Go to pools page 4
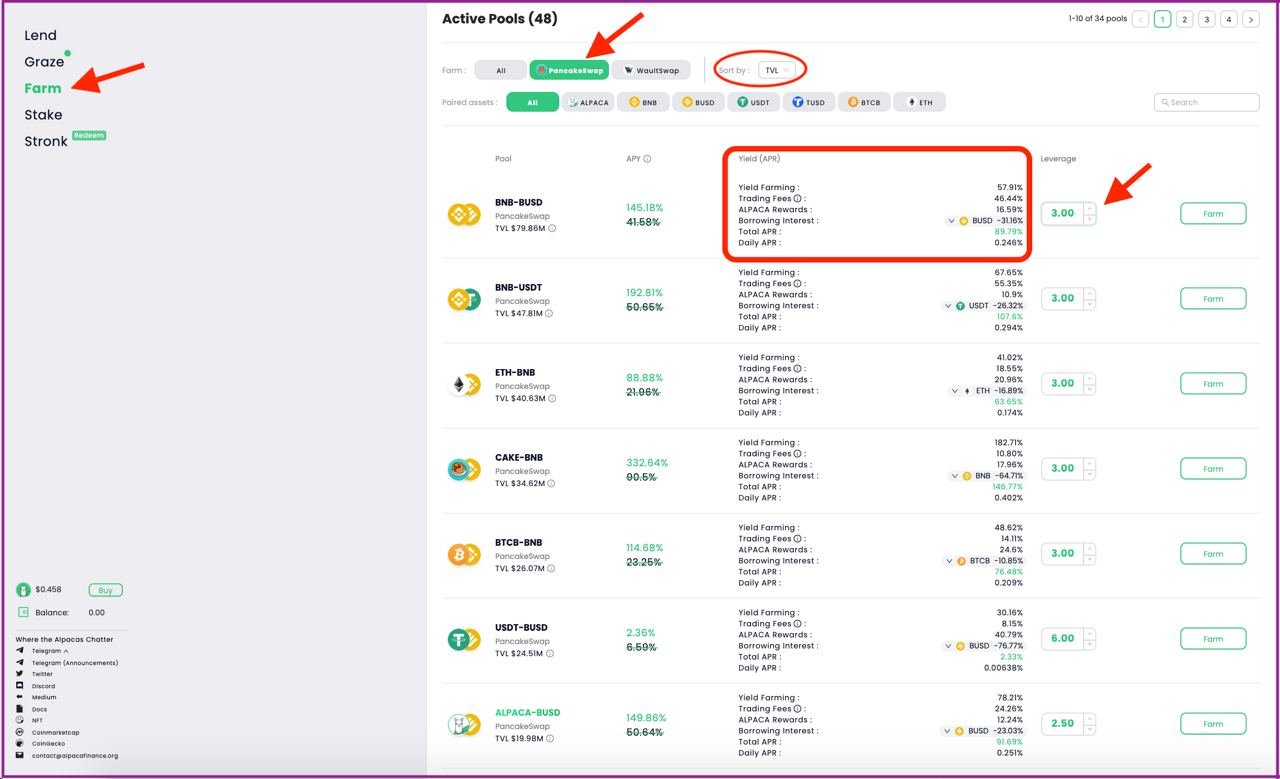 (1229, 19)
